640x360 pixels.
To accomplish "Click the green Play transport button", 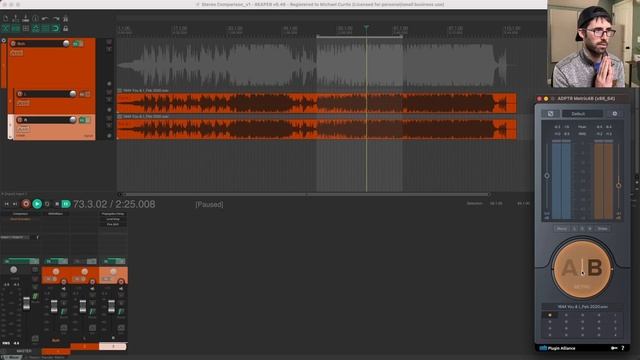I will coord(37,203).
